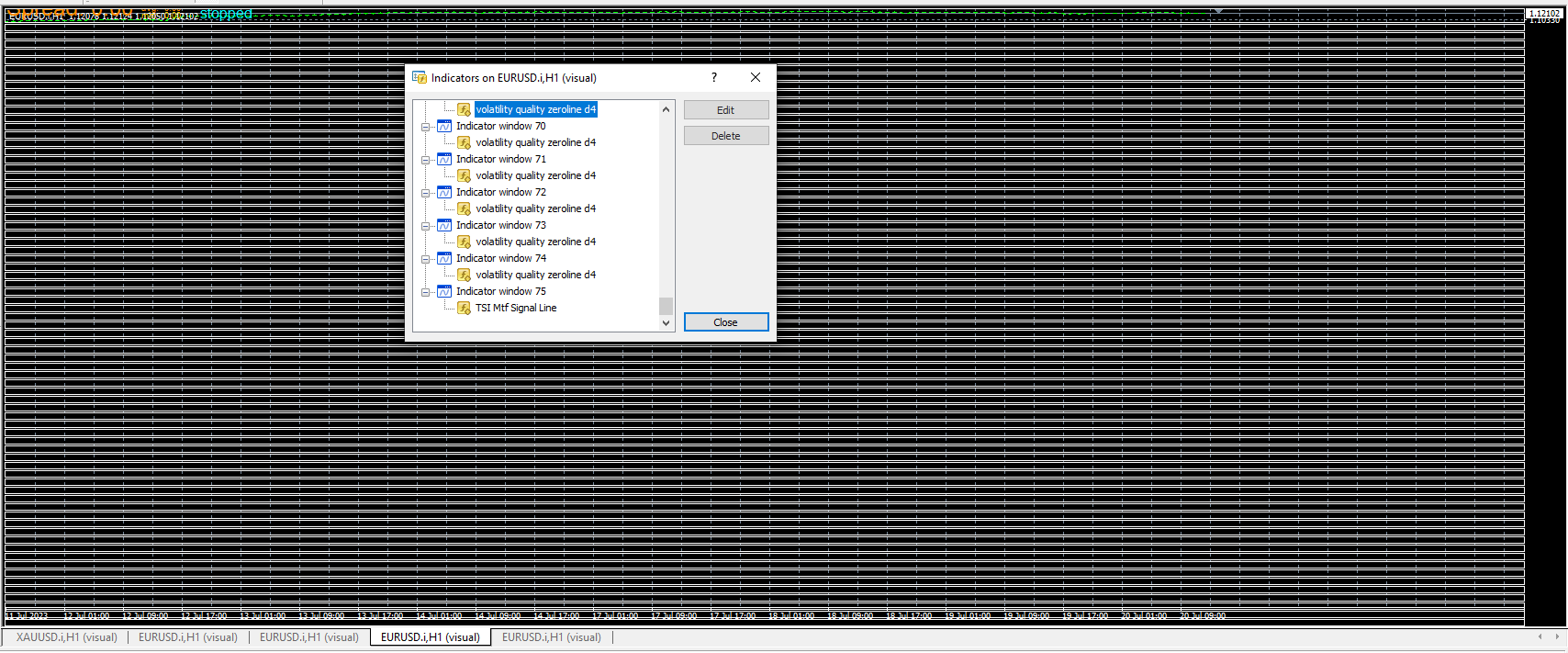Select Indicator window 70 in the tree
This screenshot has height=653, width=1568.
click(501, 127)
